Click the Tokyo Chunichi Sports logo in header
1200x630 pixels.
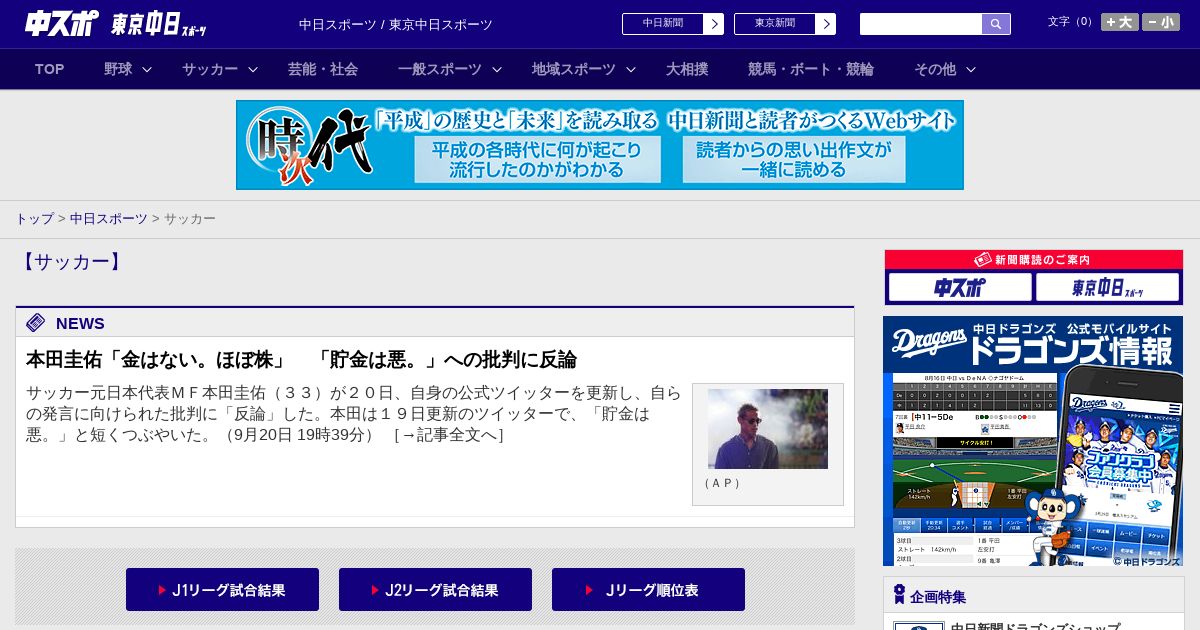(159, 25)
